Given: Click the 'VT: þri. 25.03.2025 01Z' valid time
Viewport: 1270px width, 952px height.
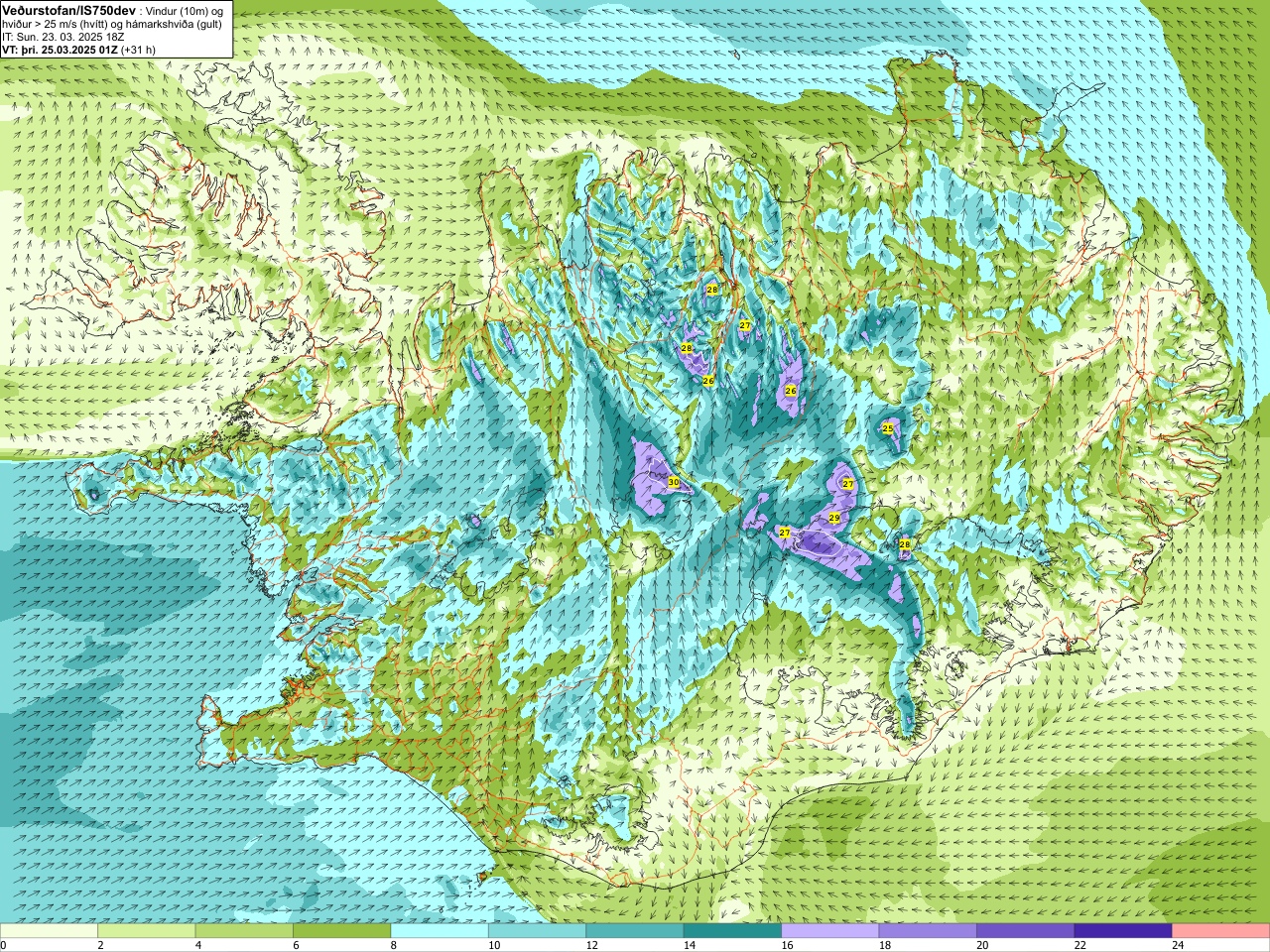Looking at the screenshot, I should coord(59,50).
